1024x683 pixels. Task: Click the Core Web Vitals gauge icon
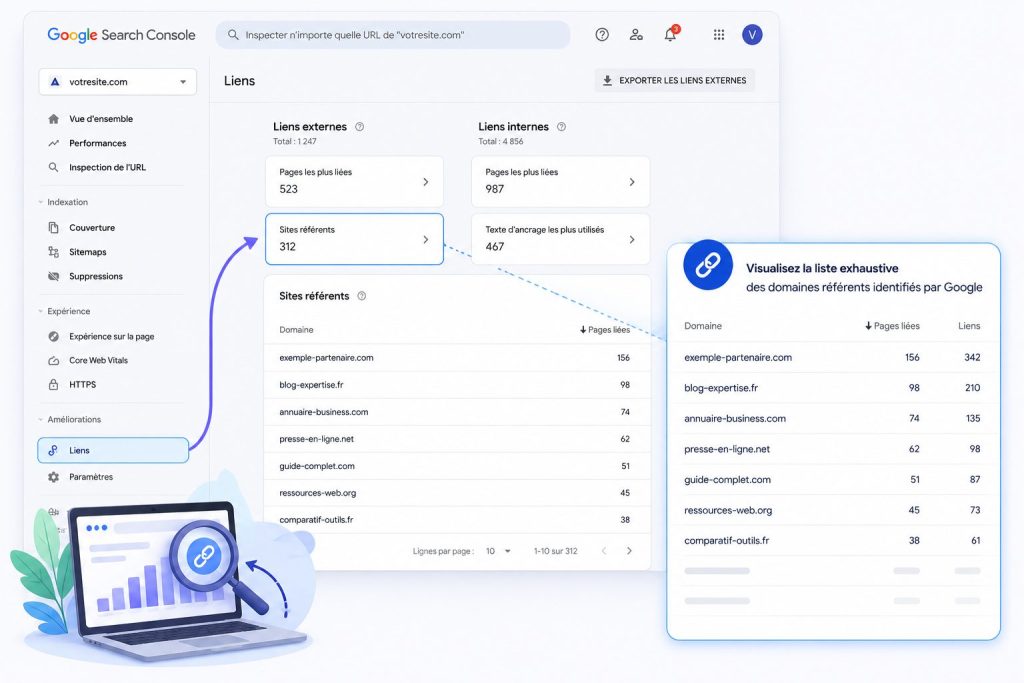coord(54,360)
